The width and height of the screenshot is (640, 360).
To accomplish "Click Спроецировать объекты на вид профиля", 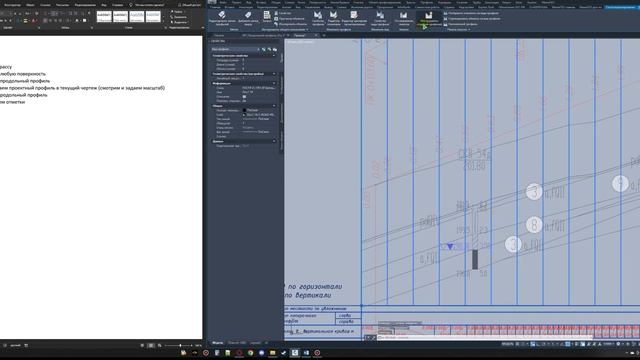I will 472,18.
